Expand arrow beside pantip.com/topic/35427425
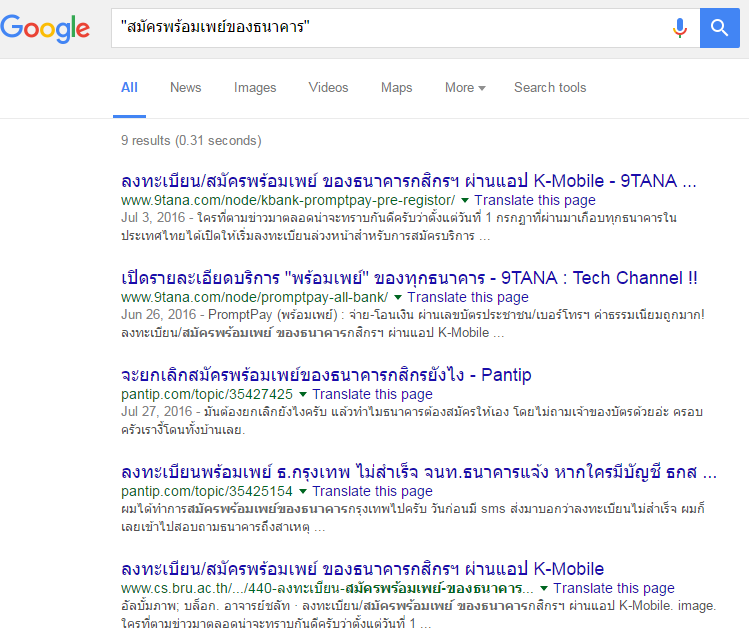Viewport: 749px width, 634px height. [x=302, y=394]
